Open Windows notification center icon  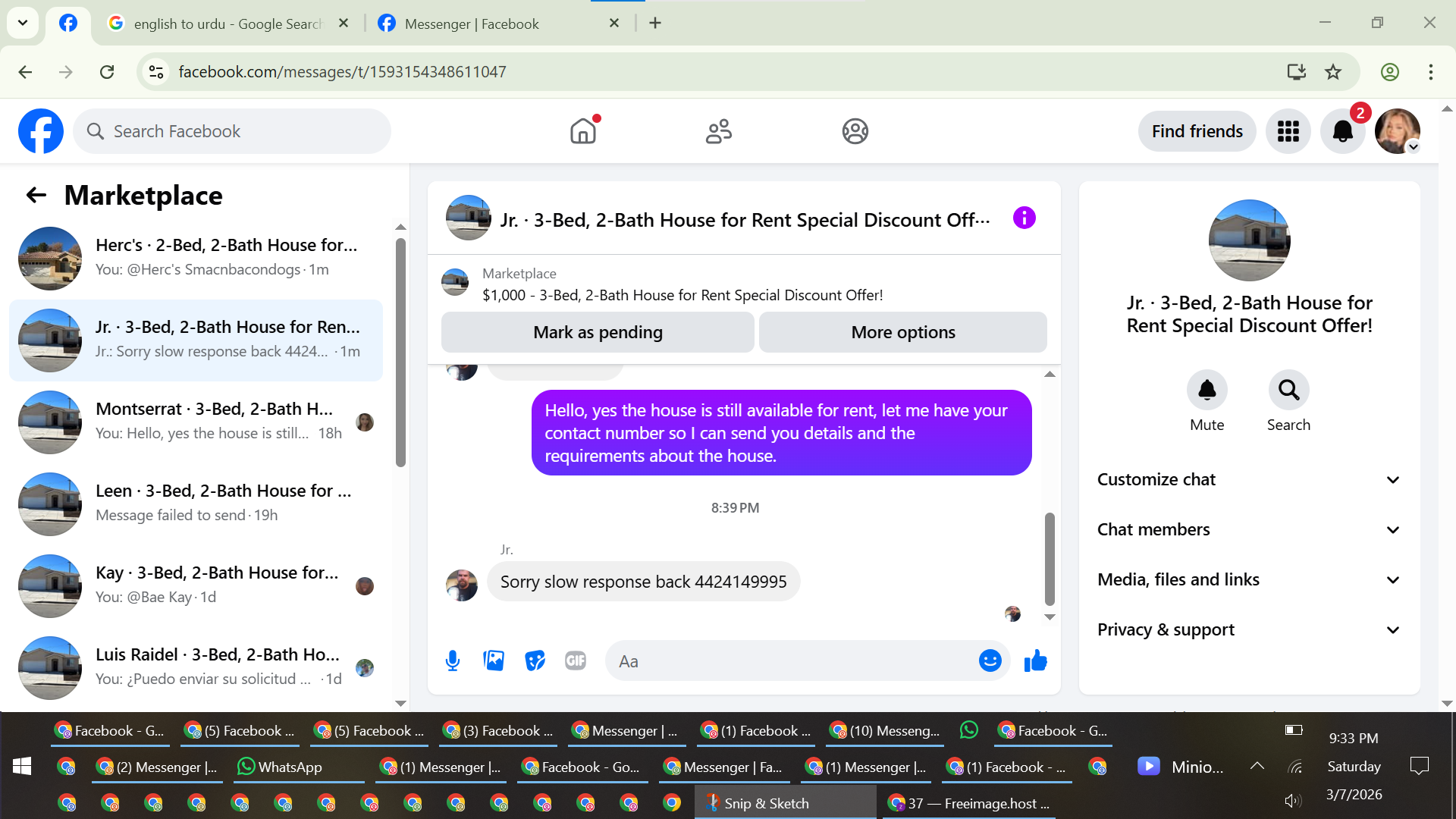pos(1418,767)
